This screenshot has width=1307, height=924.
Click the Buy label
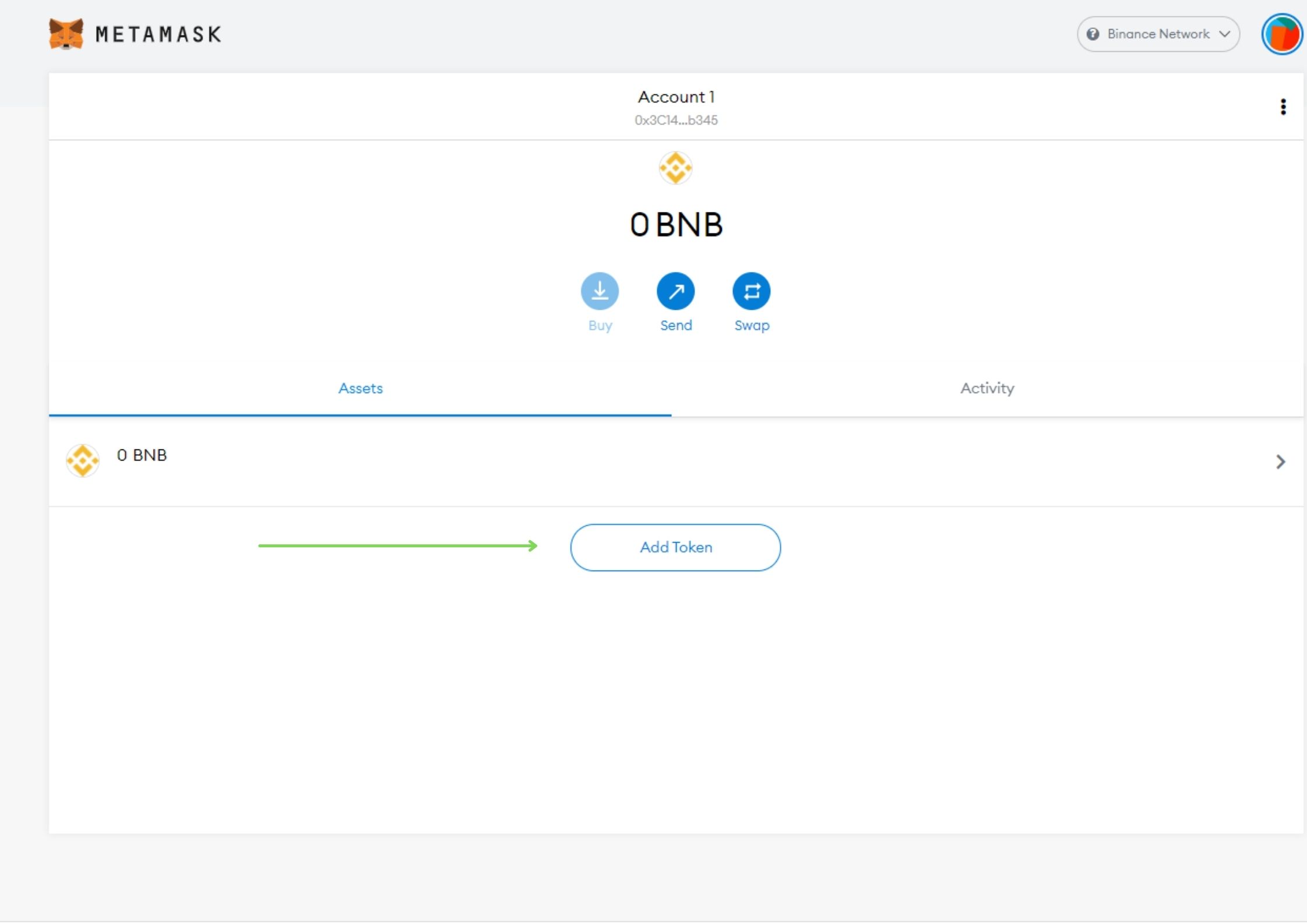click(x=600, y=325)
